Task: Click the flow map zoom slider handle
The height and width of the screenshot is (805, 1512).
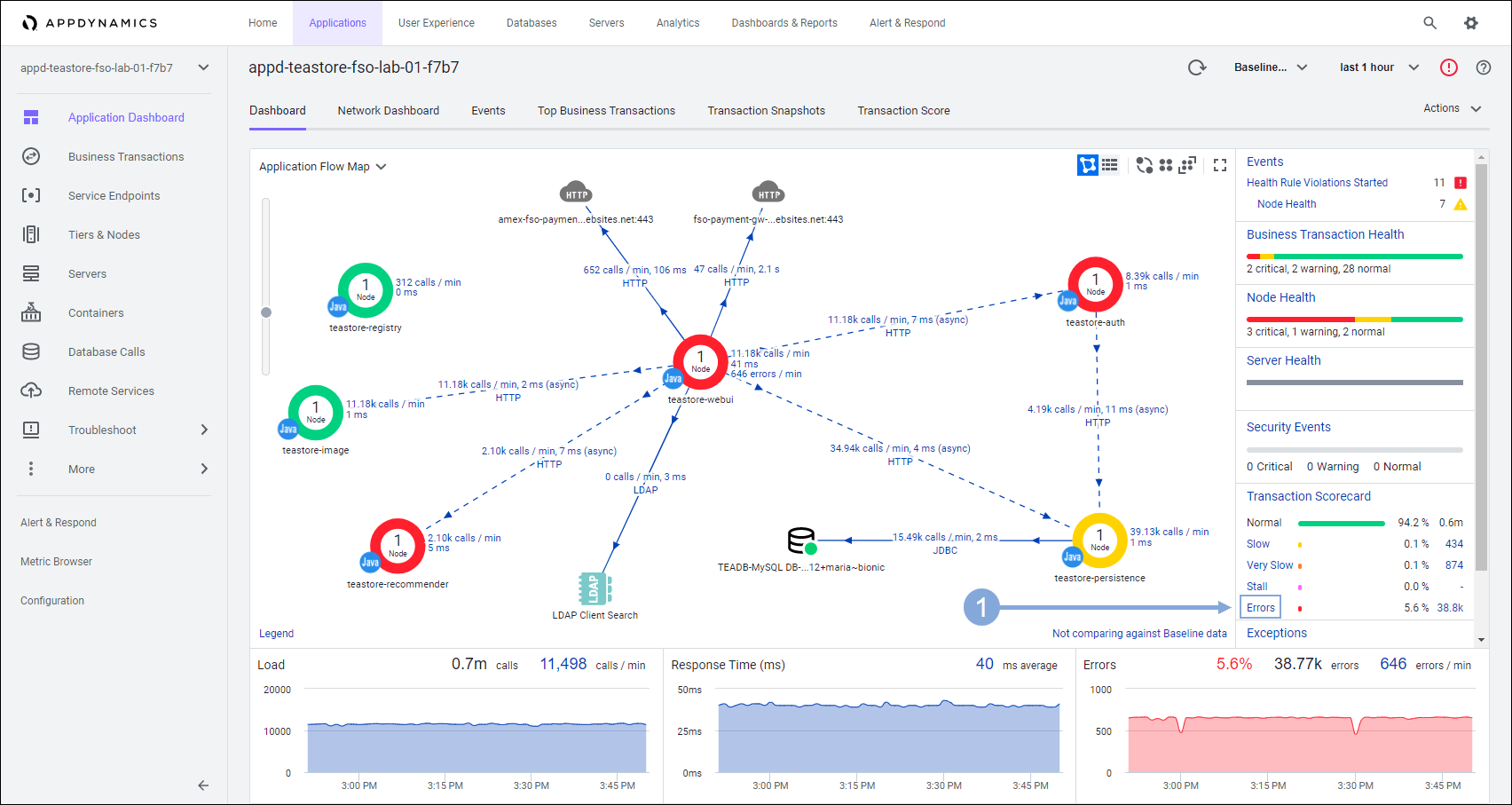Action: click(266, 312)
